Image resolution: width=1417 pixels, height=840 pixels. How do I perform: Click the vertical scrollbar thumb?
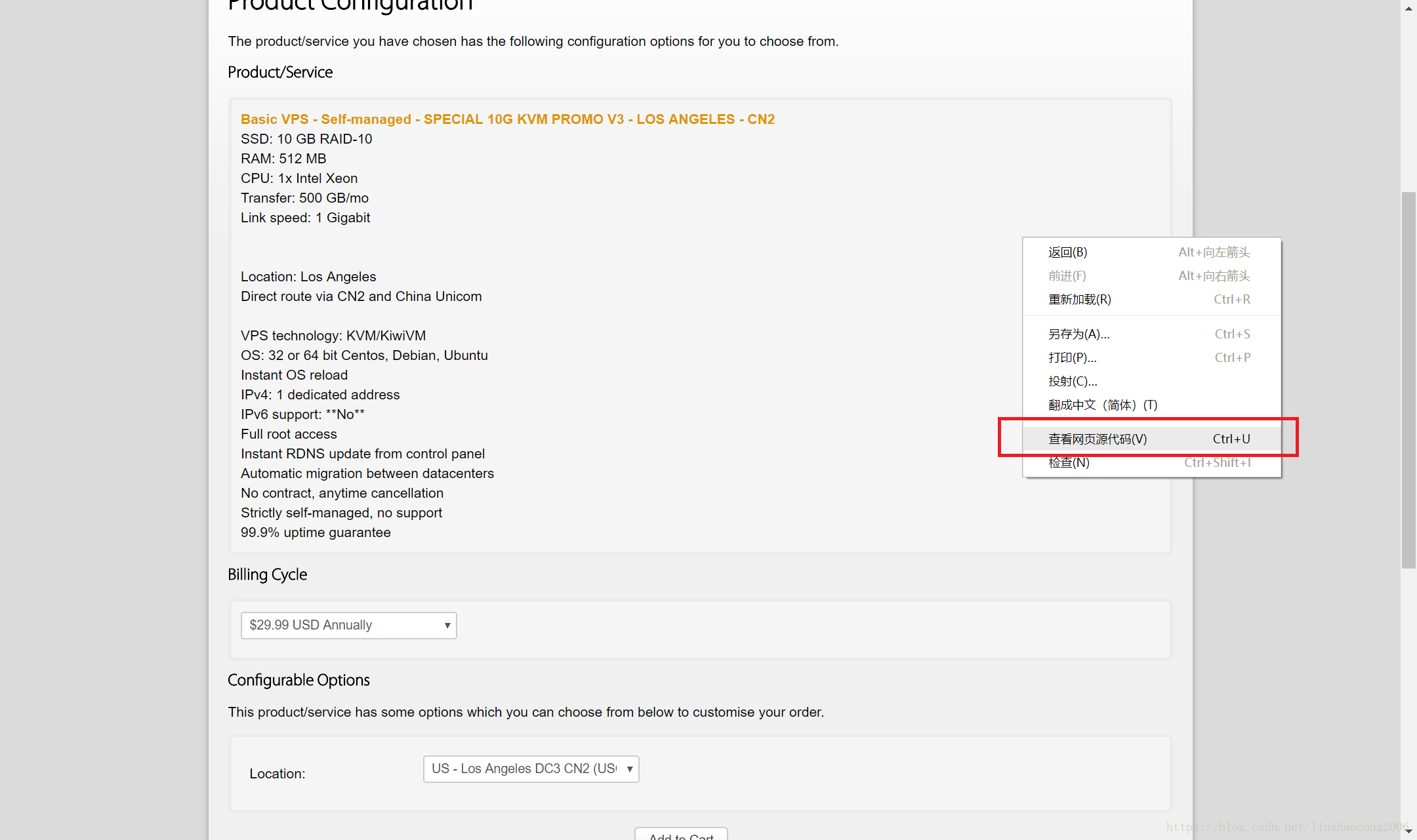(x=1408, y=380)
